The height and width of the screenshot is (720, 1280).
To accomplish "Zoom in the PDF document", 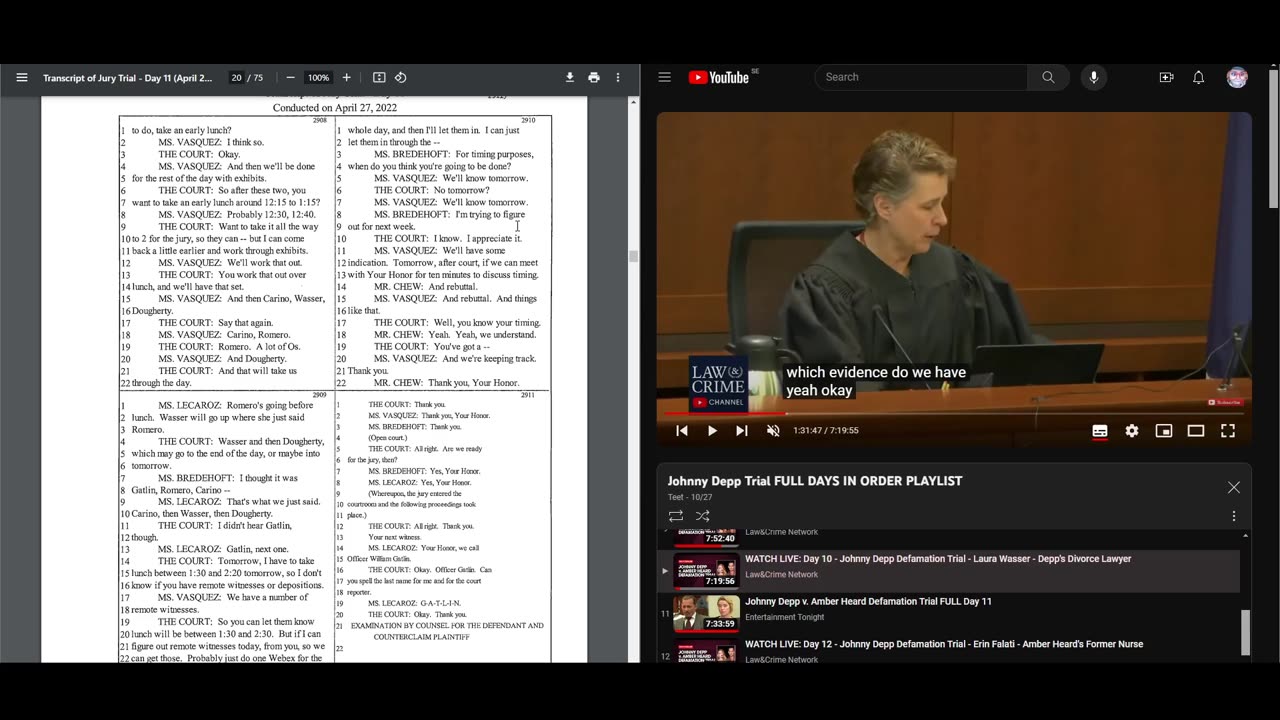I will coord(347,77).
